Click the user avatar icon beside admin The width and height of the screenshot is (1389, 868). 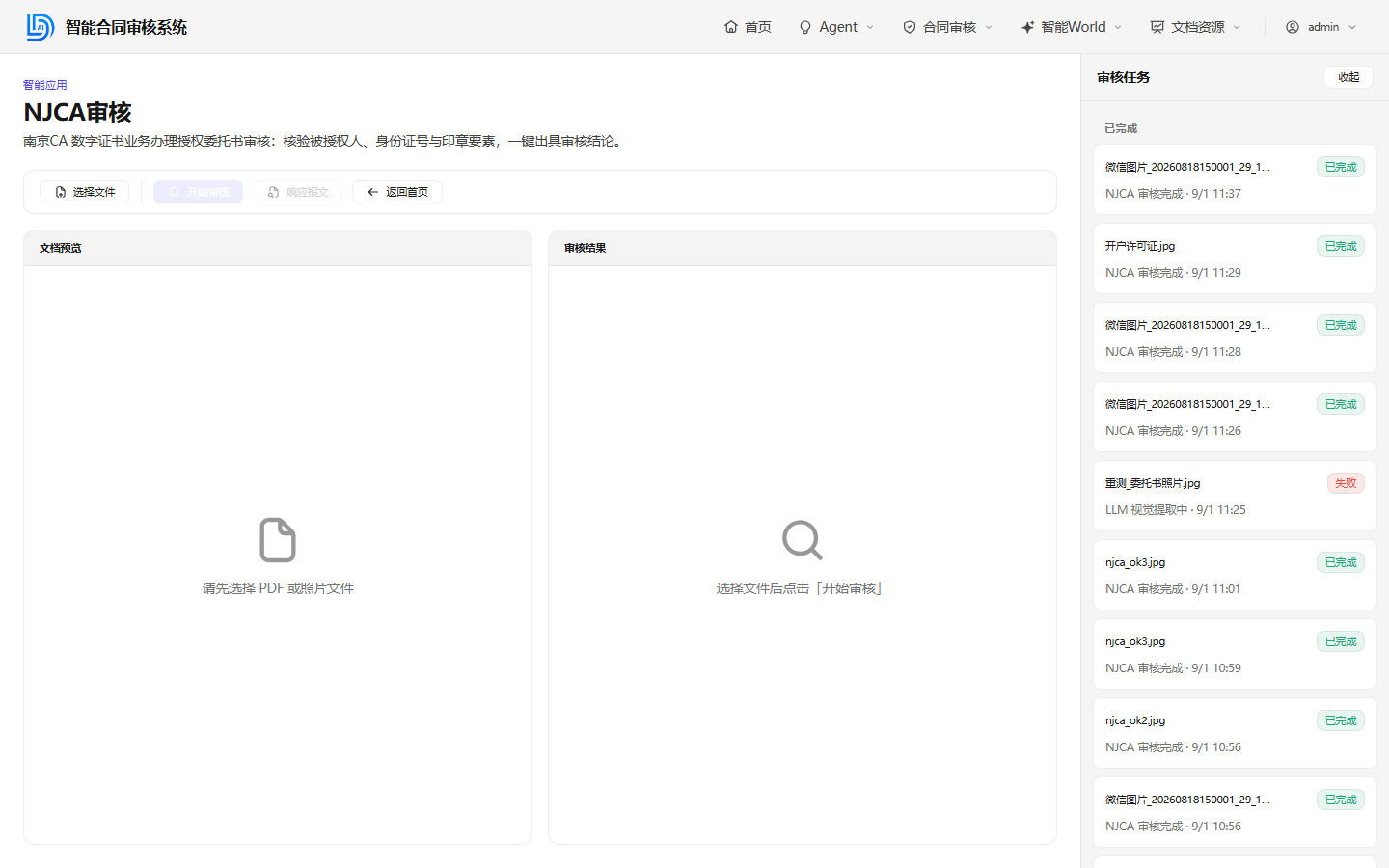1293,27
